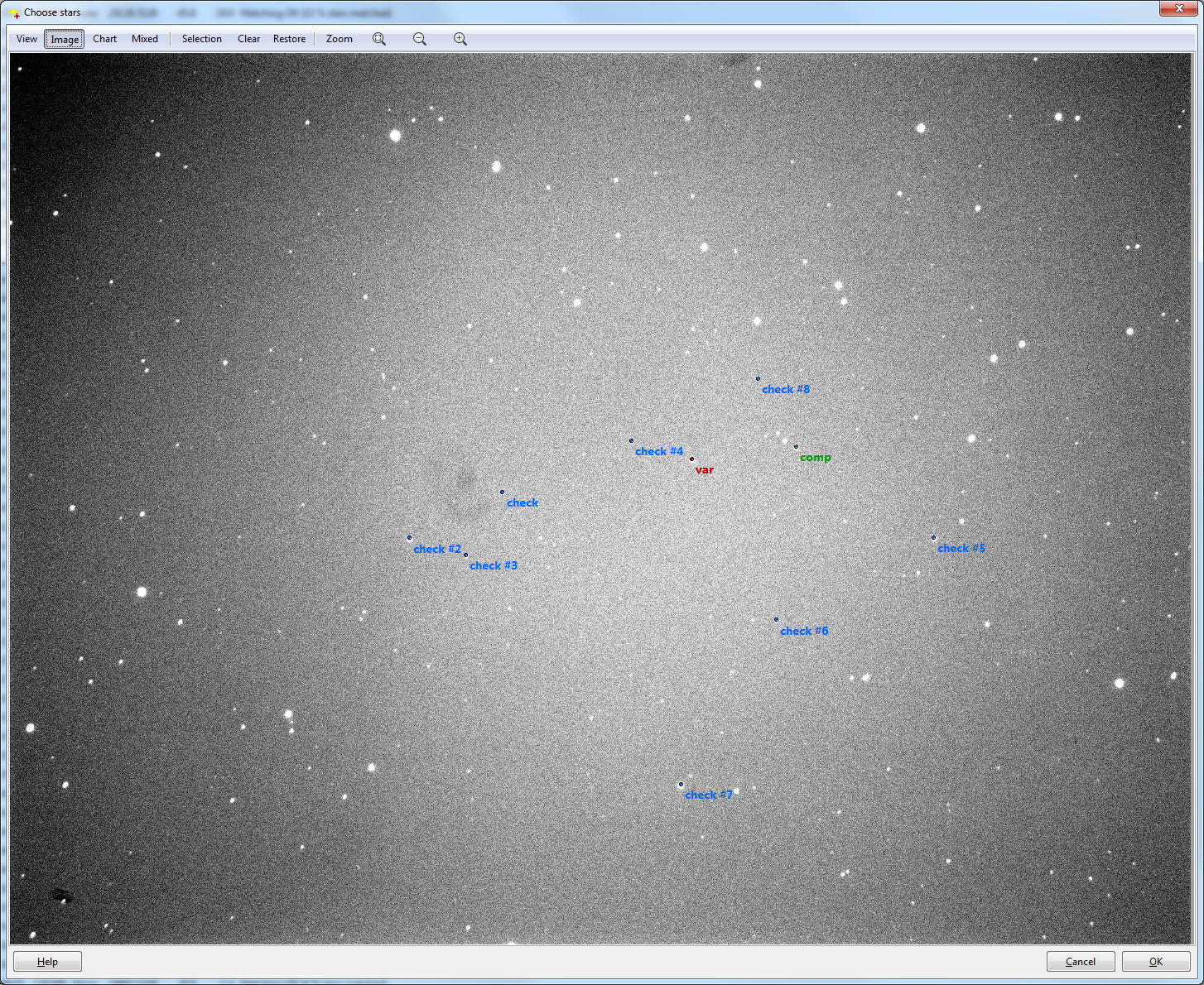1204x985 pixels.
Task: Switch display to Chart mode
Action: coord(104,39)
